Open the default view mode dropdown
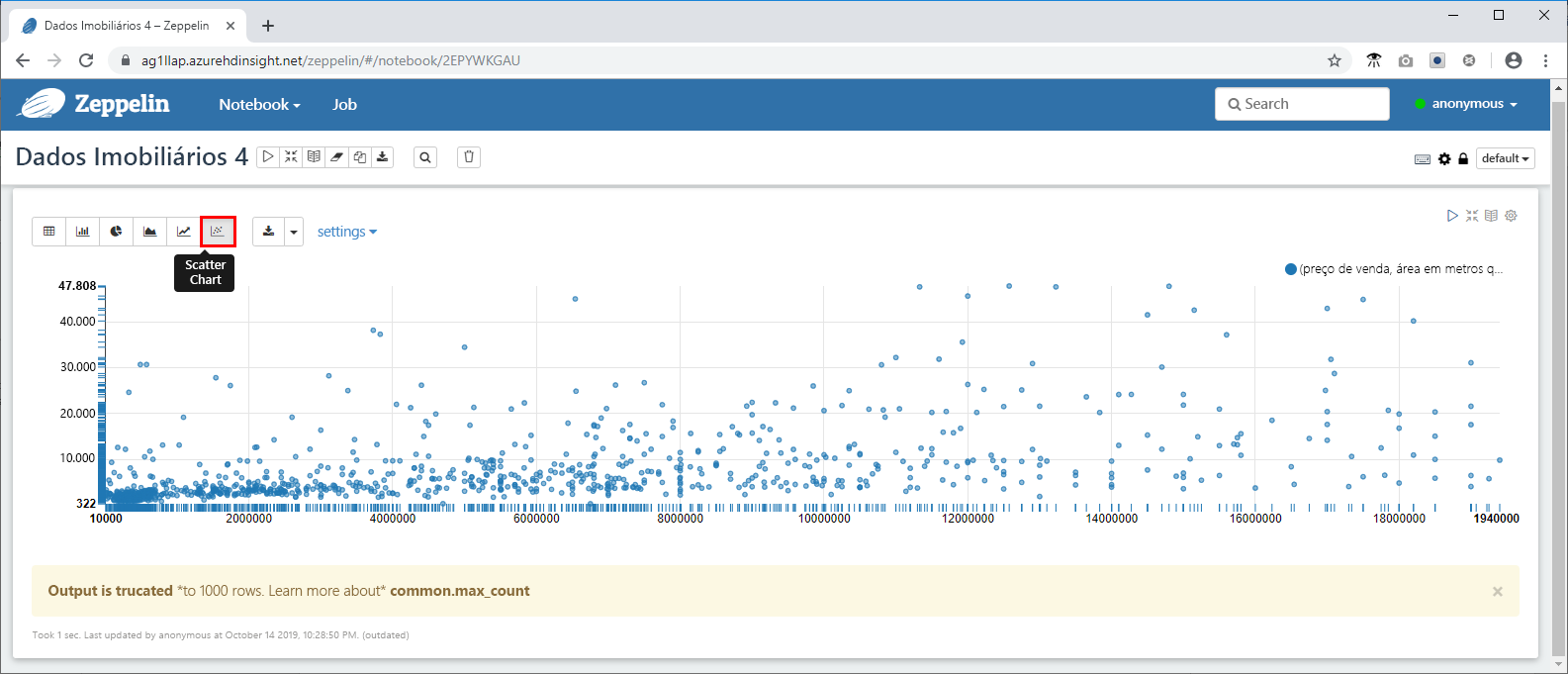This screenshot has width=1568, height=674. tap(1505, 158)
